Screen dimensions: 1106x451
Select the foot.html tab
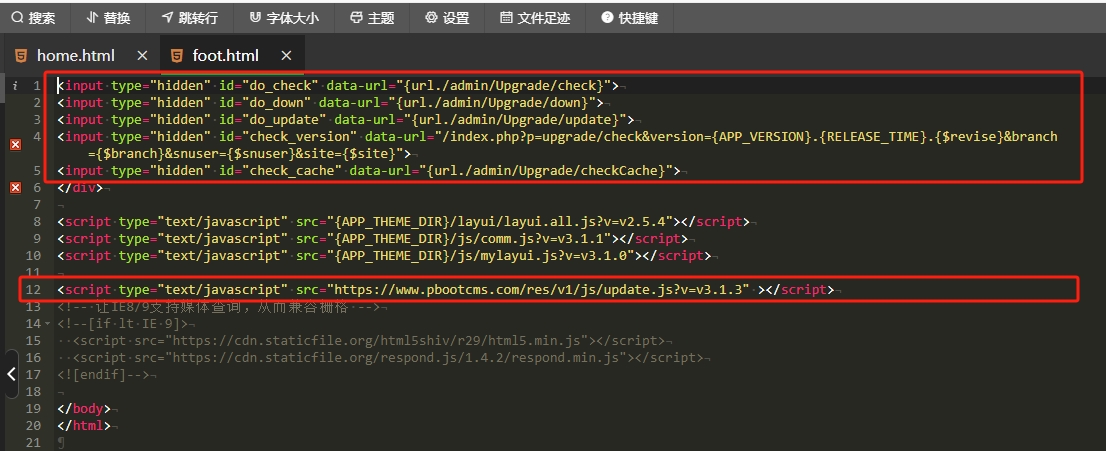[226, 56]
